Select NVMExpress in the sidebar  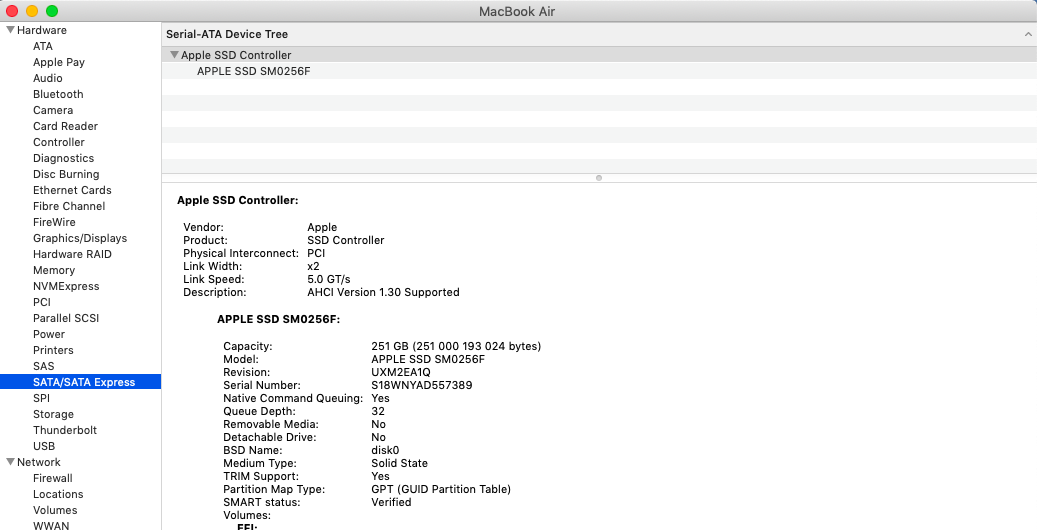click(66, 286)
